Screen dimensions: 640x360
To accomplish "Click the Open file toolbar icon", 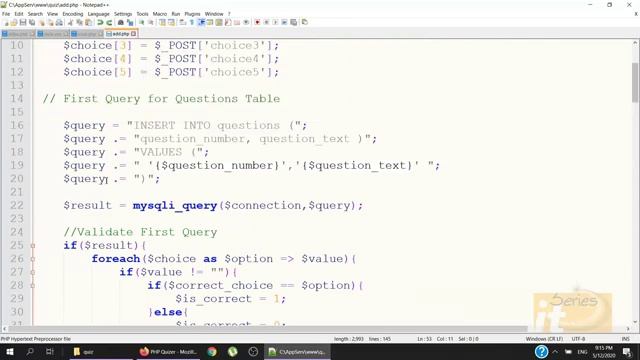I will click(14, 23).
